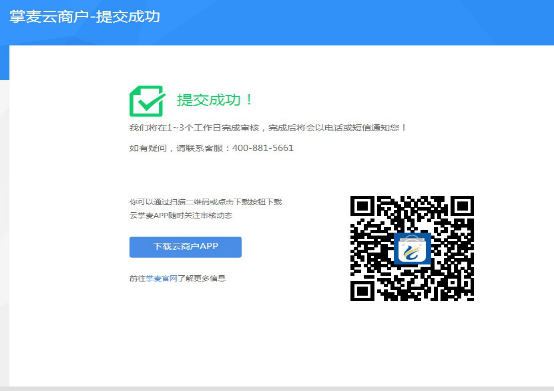Image resolution: width=554 pixels, height=391 pixels.
Task: Click the 云掌麦APP随时关注审核动态 text line
Action: tap(181, 215)
